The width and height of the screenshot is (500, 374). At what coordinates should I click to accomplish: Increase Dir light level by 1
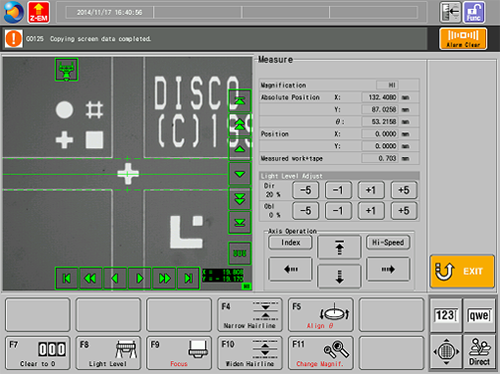tap(371, 190)
